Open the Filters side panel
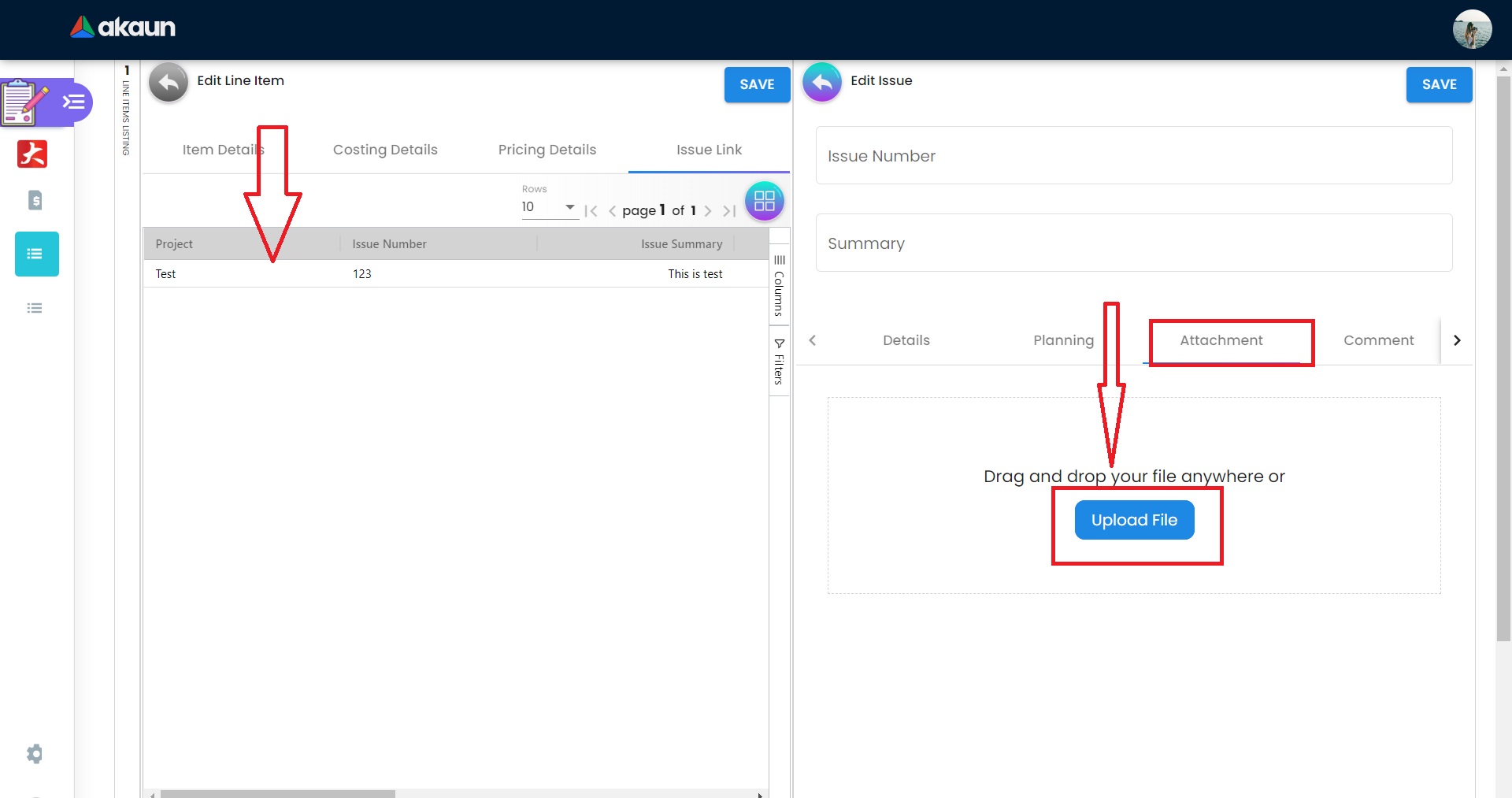The image size is (1512, 798). pyautogui.click(x=779, y=362)
